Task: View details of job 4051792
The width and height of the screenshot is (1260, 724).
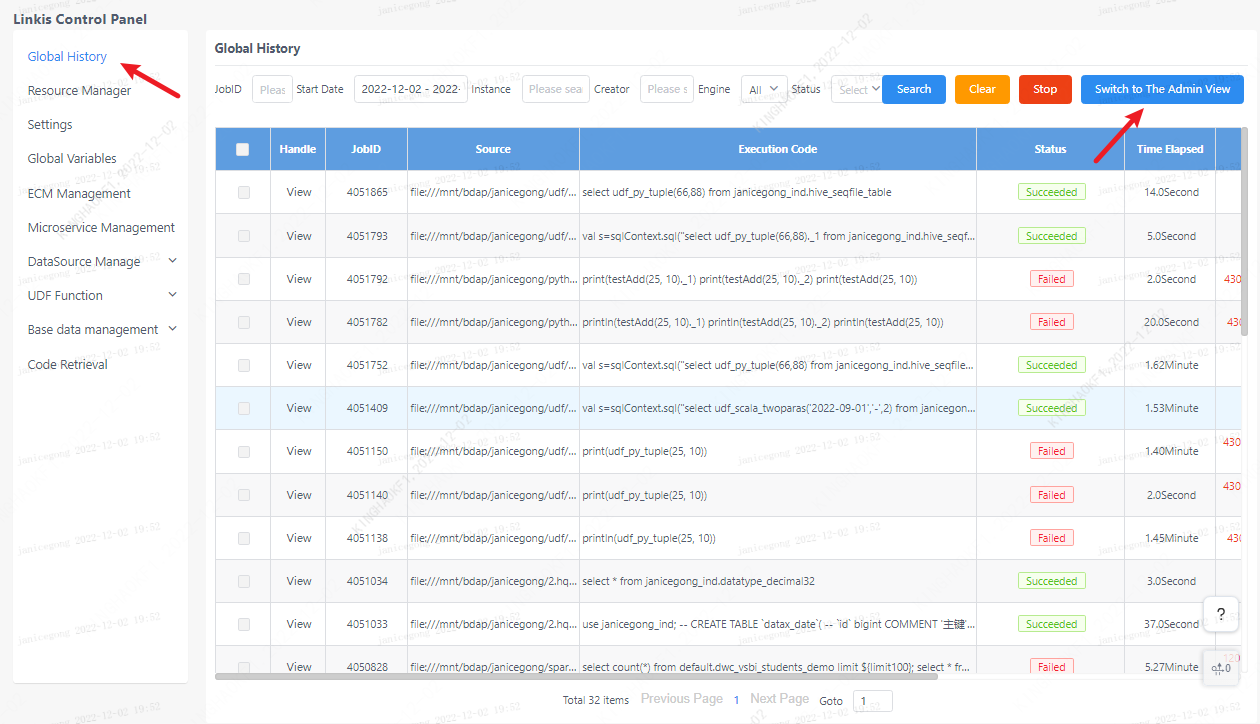Action: (x=299, y=280)
